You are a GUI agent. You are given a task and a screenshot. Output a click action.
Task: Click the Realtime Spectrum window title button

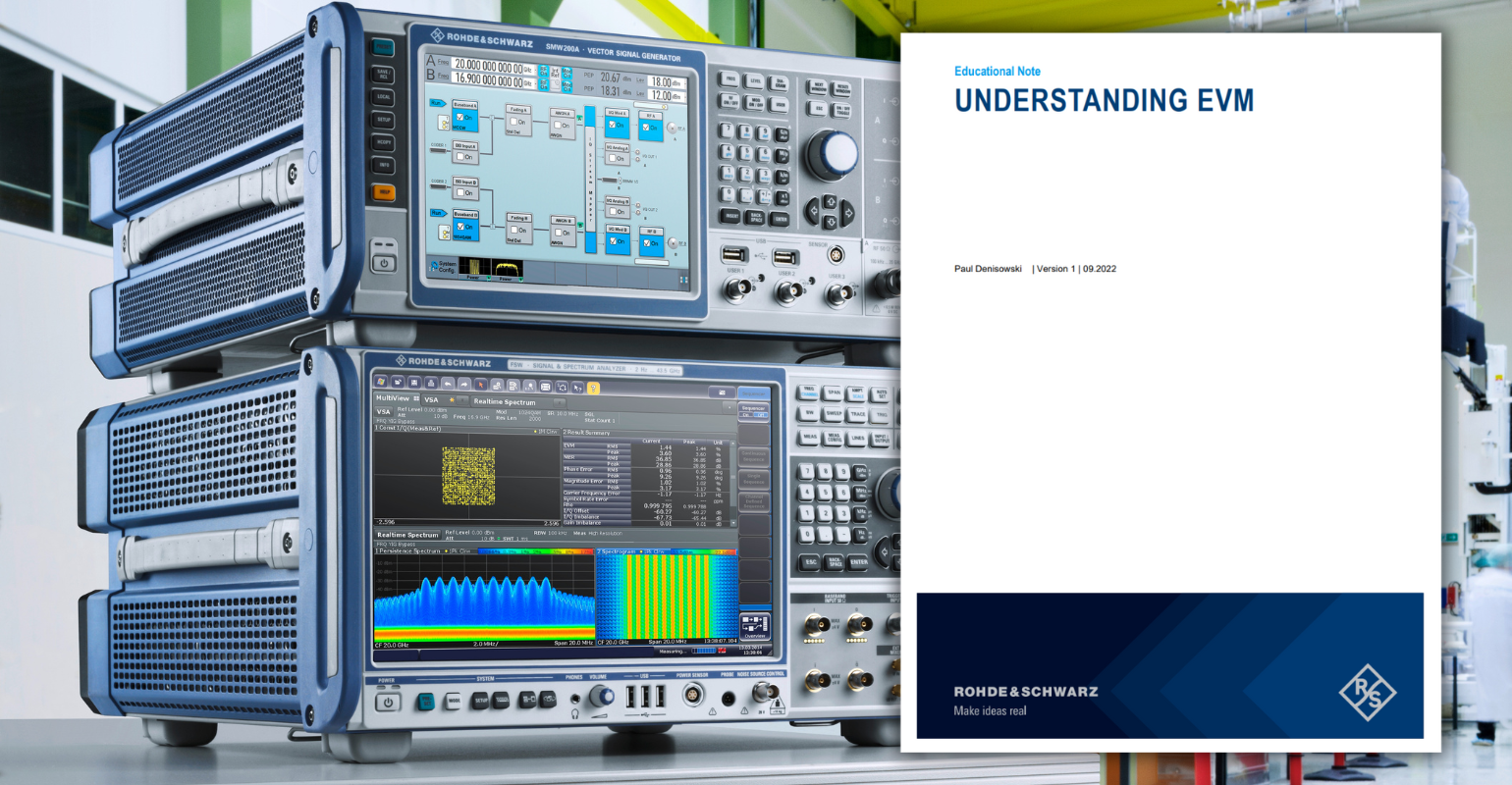(x=407, y=535)
